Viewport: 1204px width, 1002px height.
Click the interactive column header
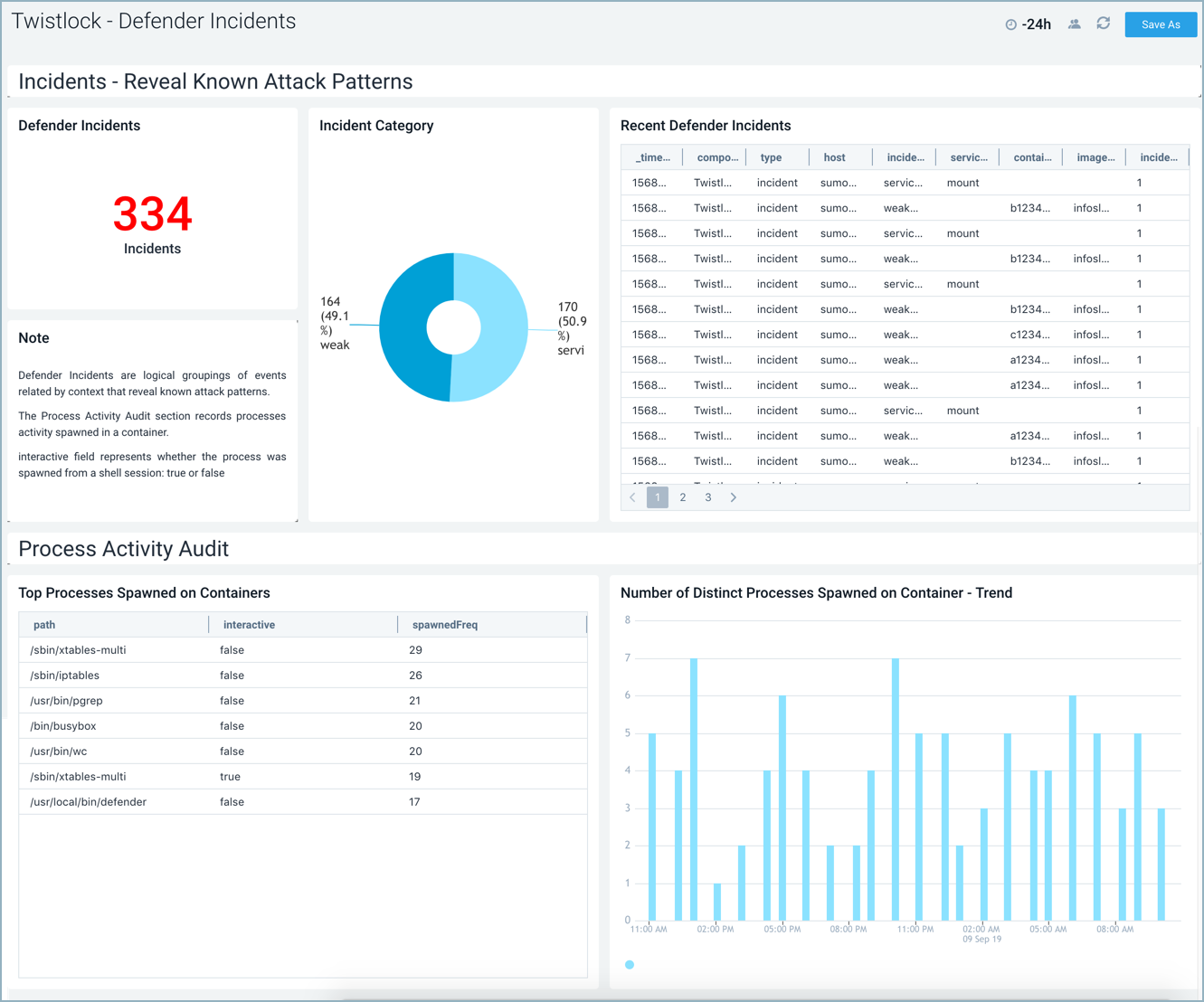(249, 624)
